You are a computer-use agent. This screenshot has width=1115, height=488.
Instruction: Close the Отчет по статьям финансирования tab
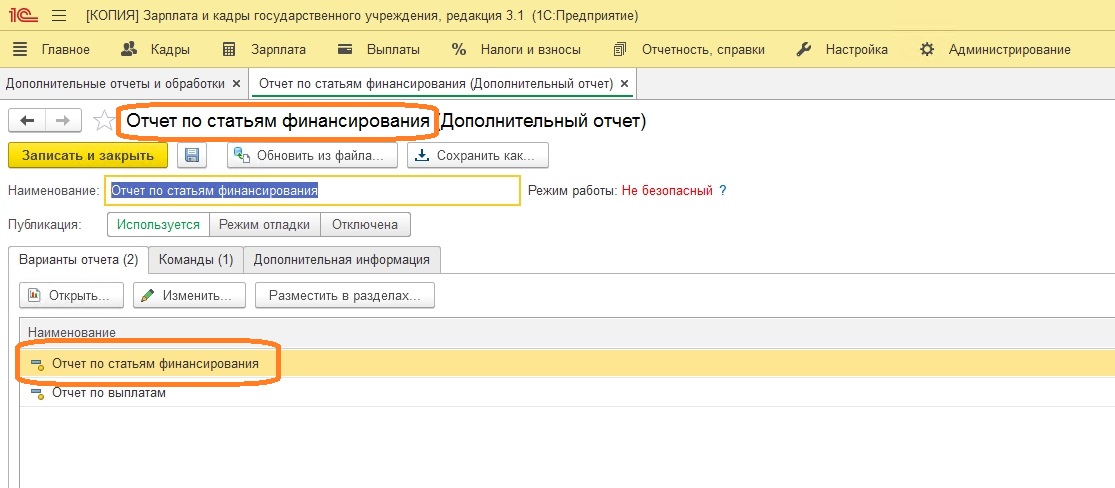pos(624,83)
